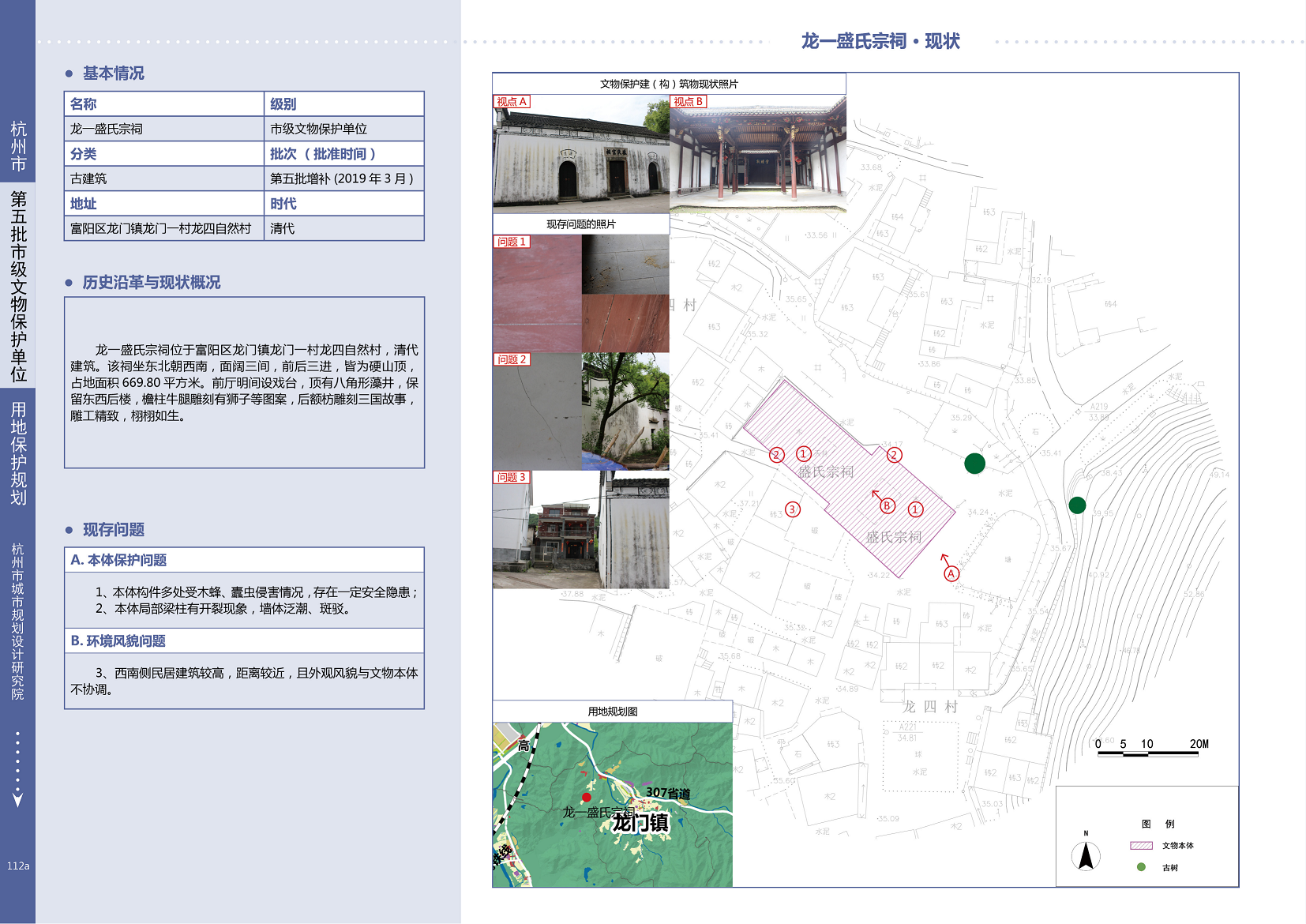Image resolution: width=1306 pixels, height=924 pixels.
Task: Select the 龙一盛氏宗祠 name cell in table
Action: pyautogui.click(x=164, y=129)
